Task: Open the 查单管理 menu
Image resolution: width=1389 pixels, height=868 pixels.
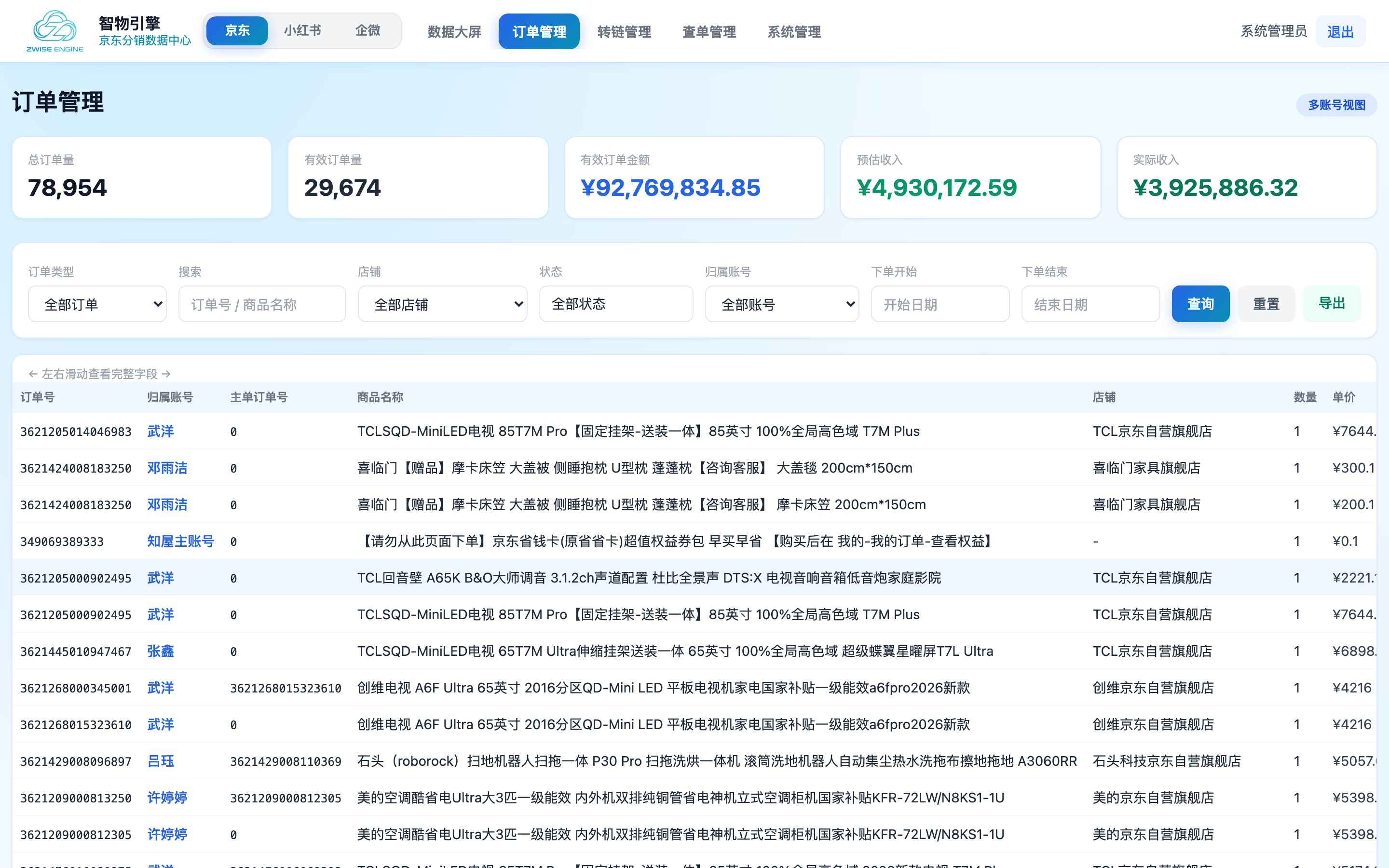Action: (709, 31)
